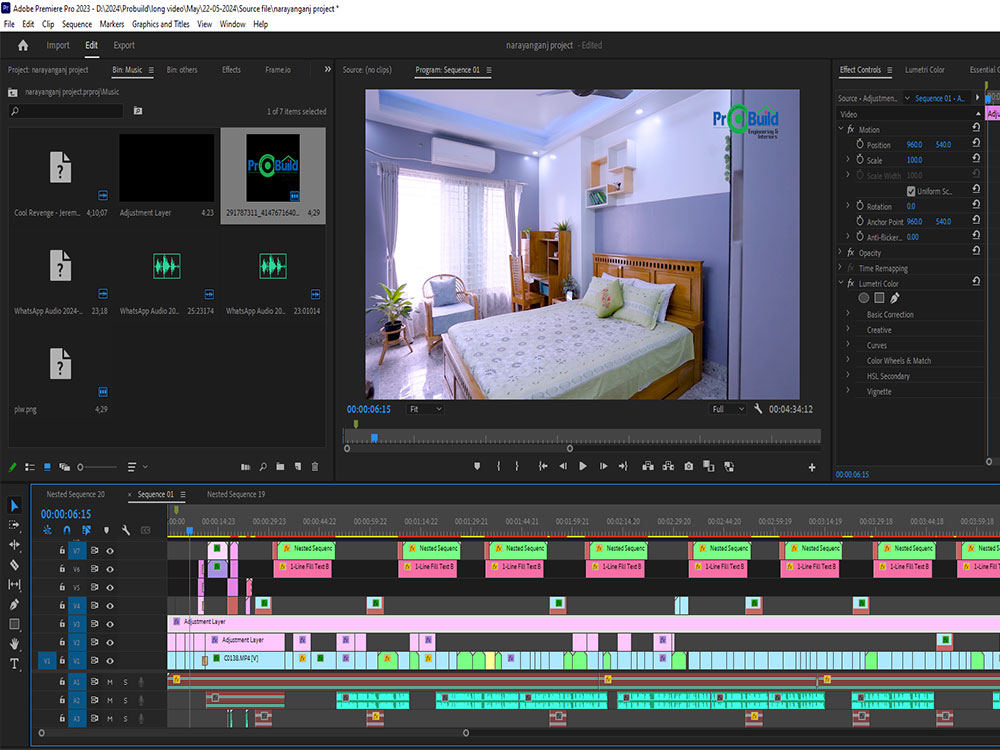
Task: Hide track V3 with the eye icon
Action: pos(110,624)
